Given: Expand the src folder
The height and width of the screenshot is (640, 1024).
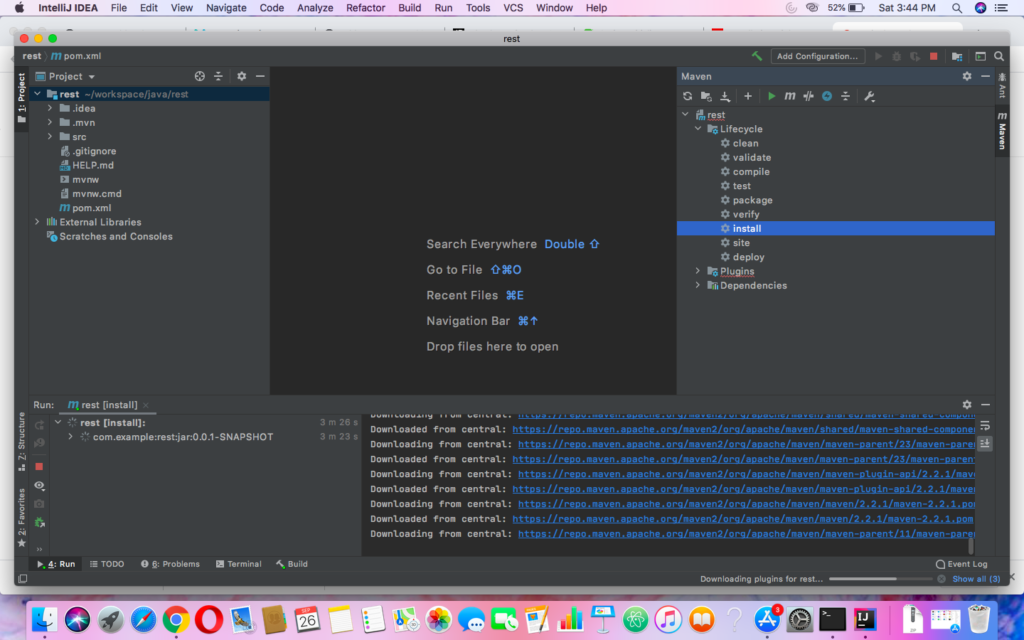Looking at the screenshot, I should (50, 136).
